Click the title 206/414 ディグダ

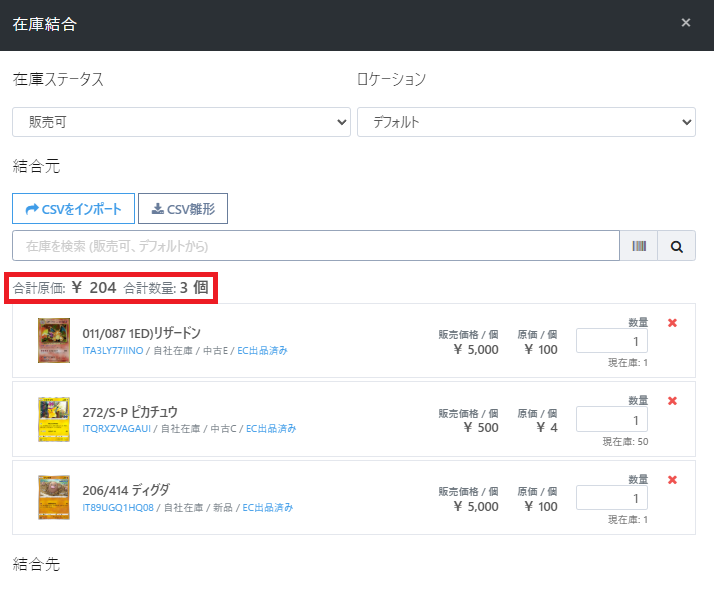tap(126, 491)
